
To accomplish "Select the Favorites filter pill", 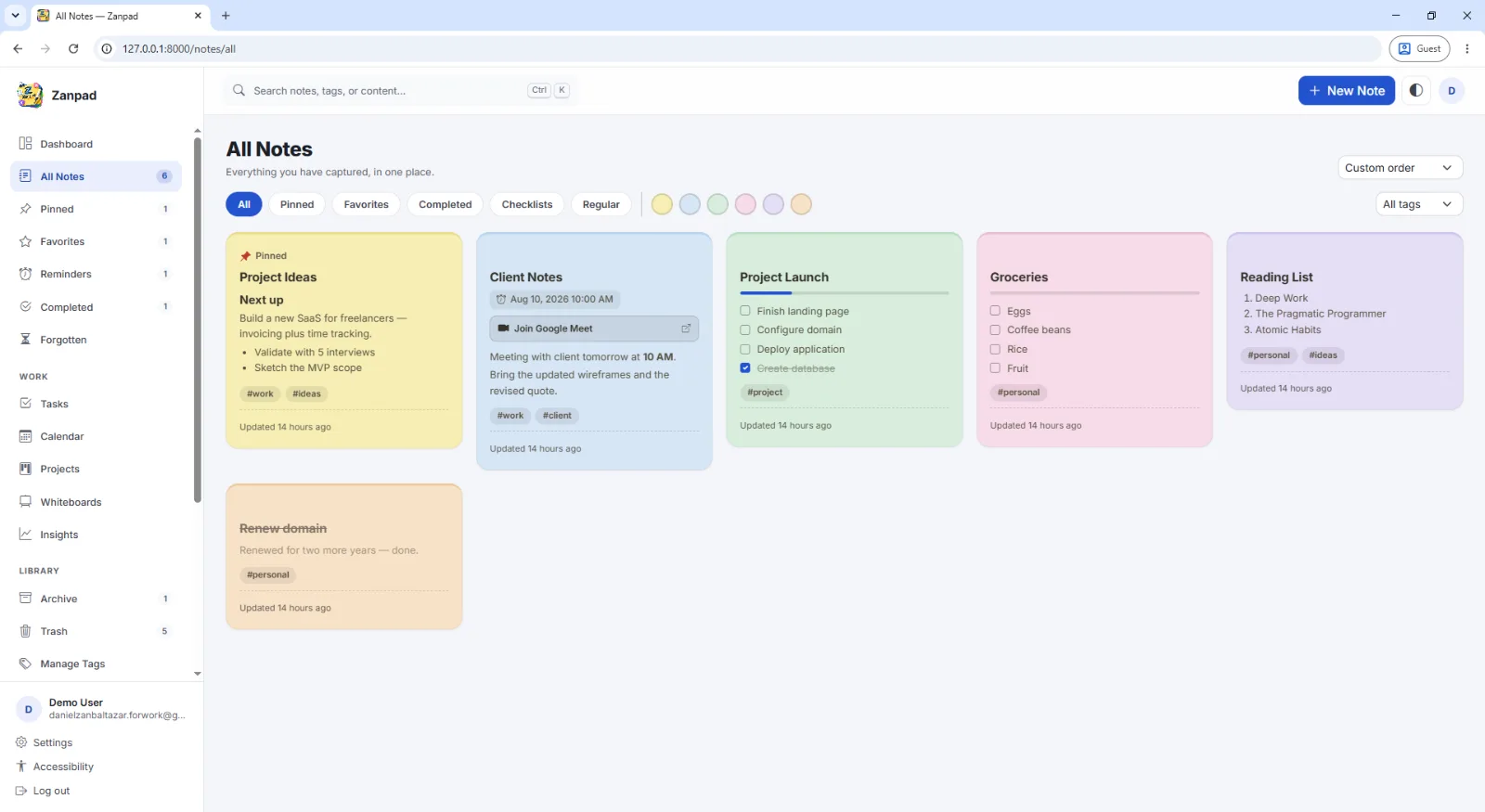I will (367, 204).
